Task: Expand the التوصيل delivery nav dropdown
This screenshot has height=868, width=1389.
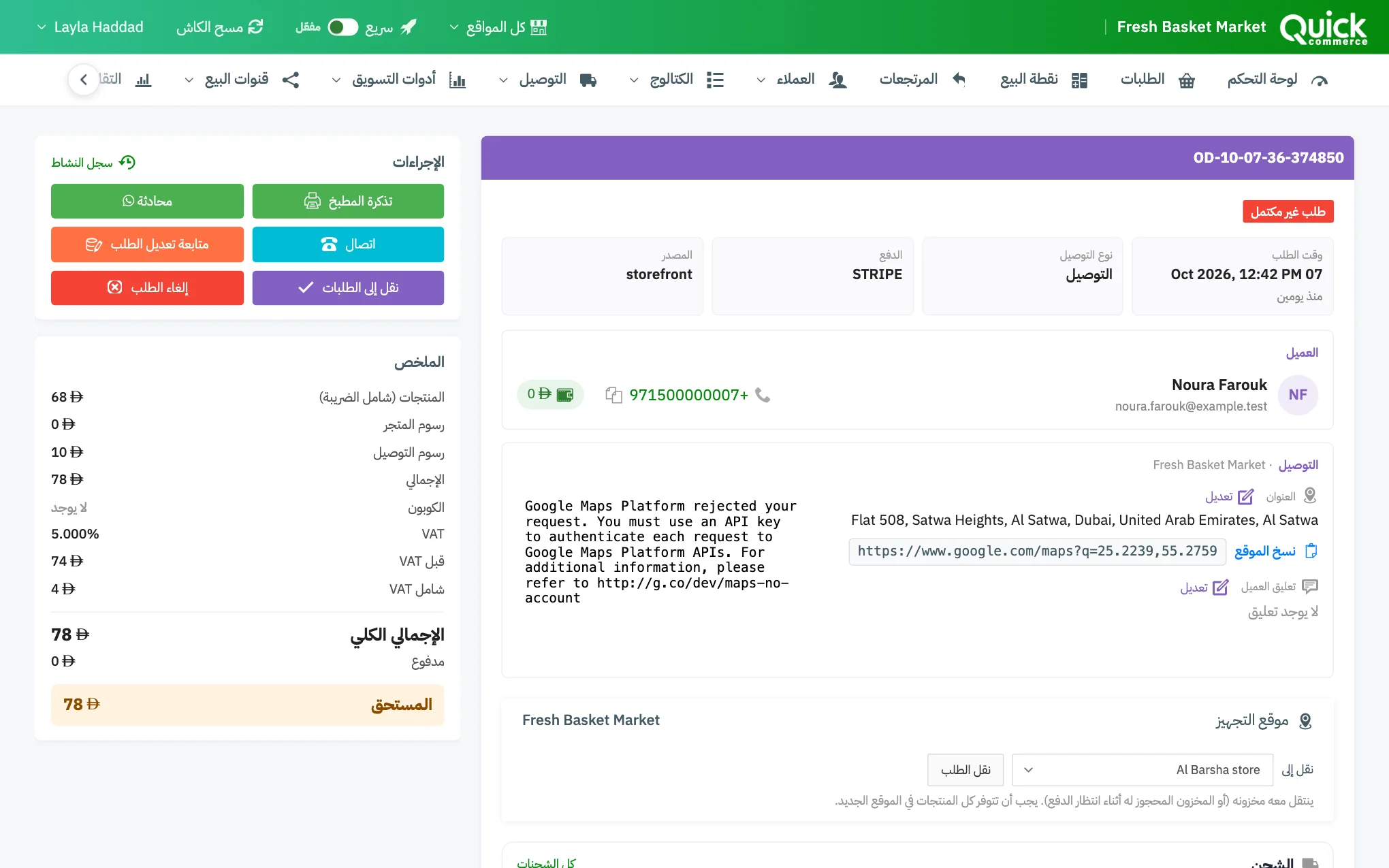Action: (547, 80)
